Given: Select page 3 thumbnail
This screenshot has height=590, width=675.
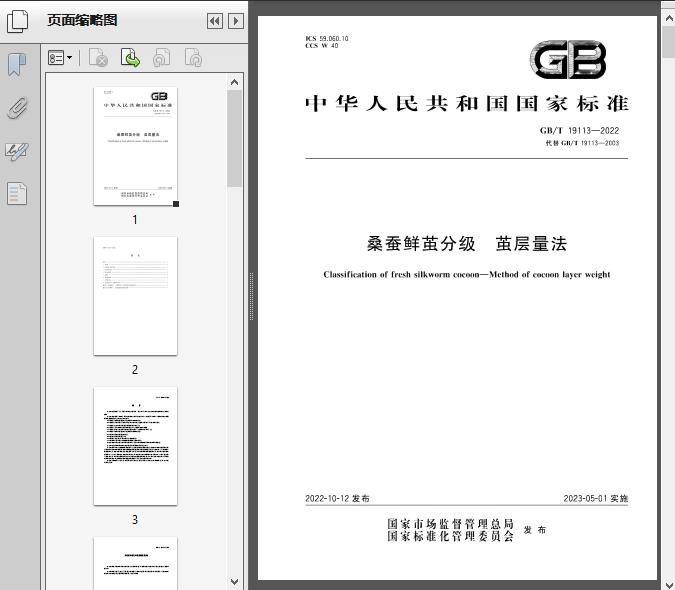Looking at the screenshot, I should (135, 446).
